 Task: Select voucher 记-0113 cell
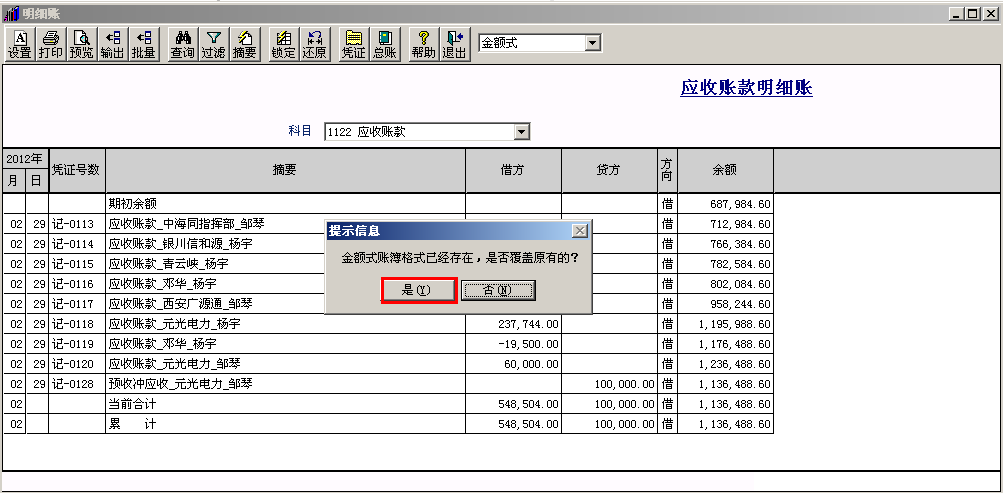[x=77, y=224]
